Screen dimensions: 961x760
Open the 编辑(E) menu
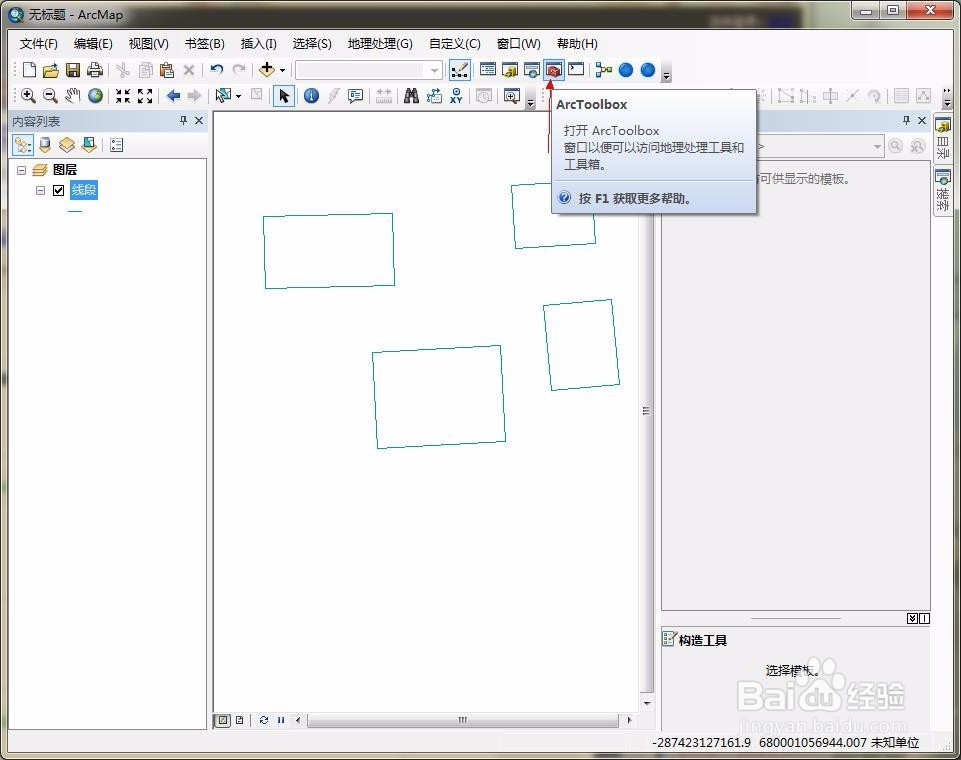93,44
